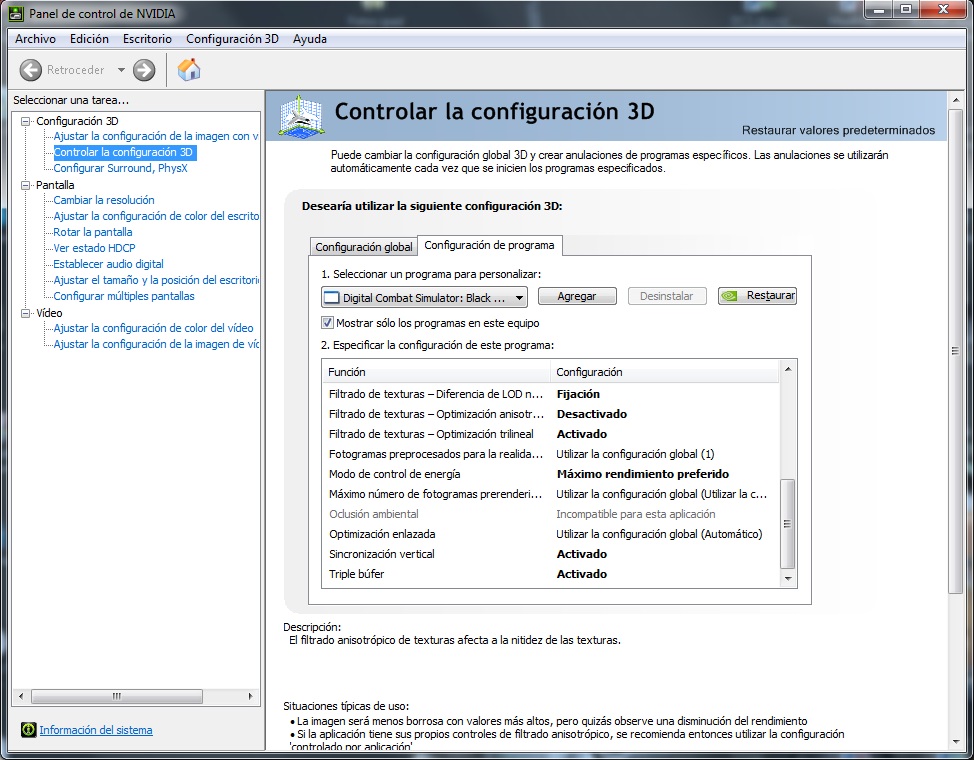Image resolution: width=974 pixels, height=760 pixels.
Task: Click the Desinstalar button
Action: pos(667,296)
